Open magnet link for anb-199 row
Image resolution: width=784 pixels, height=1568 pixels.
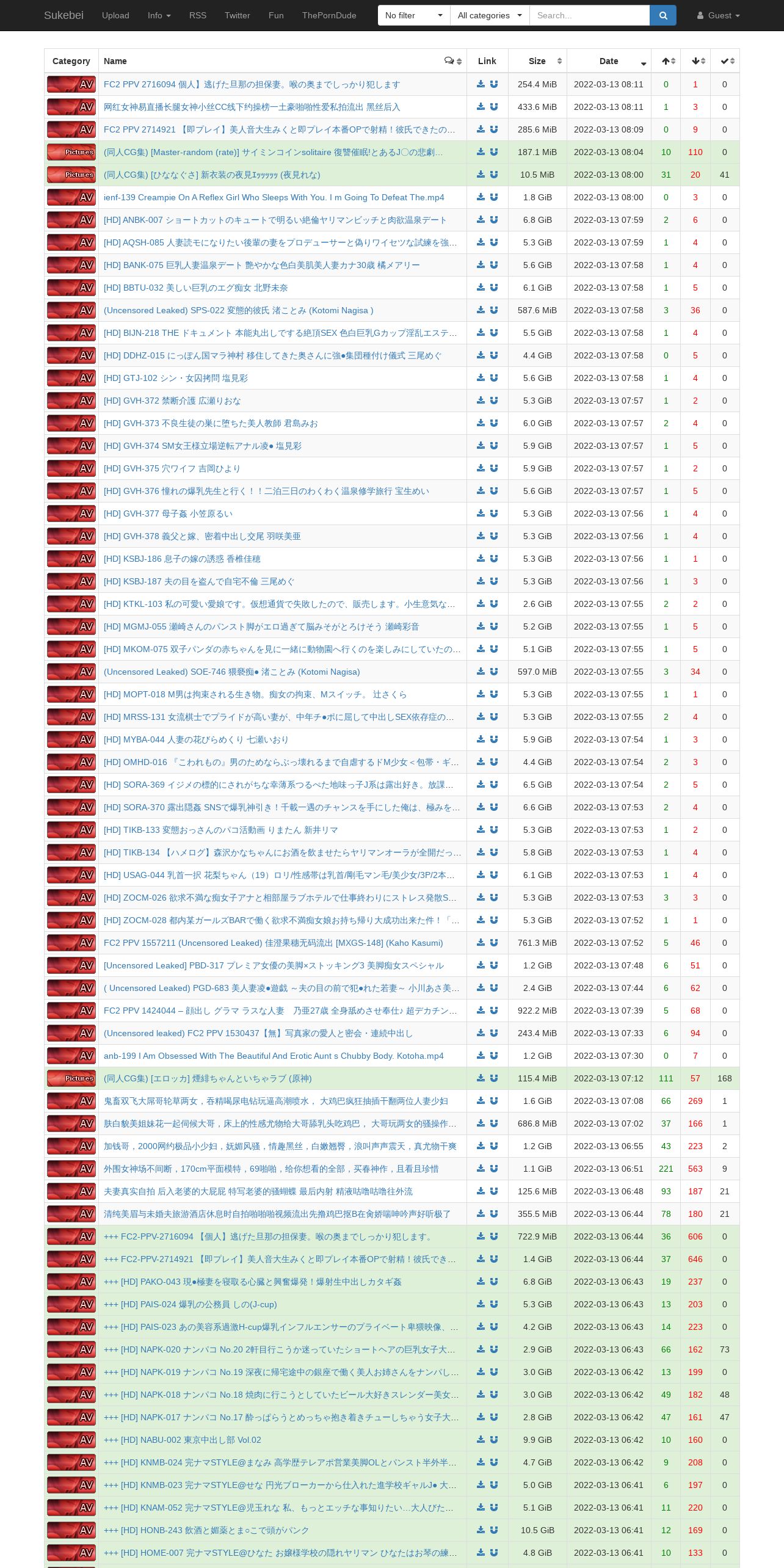pos(494,1056)
